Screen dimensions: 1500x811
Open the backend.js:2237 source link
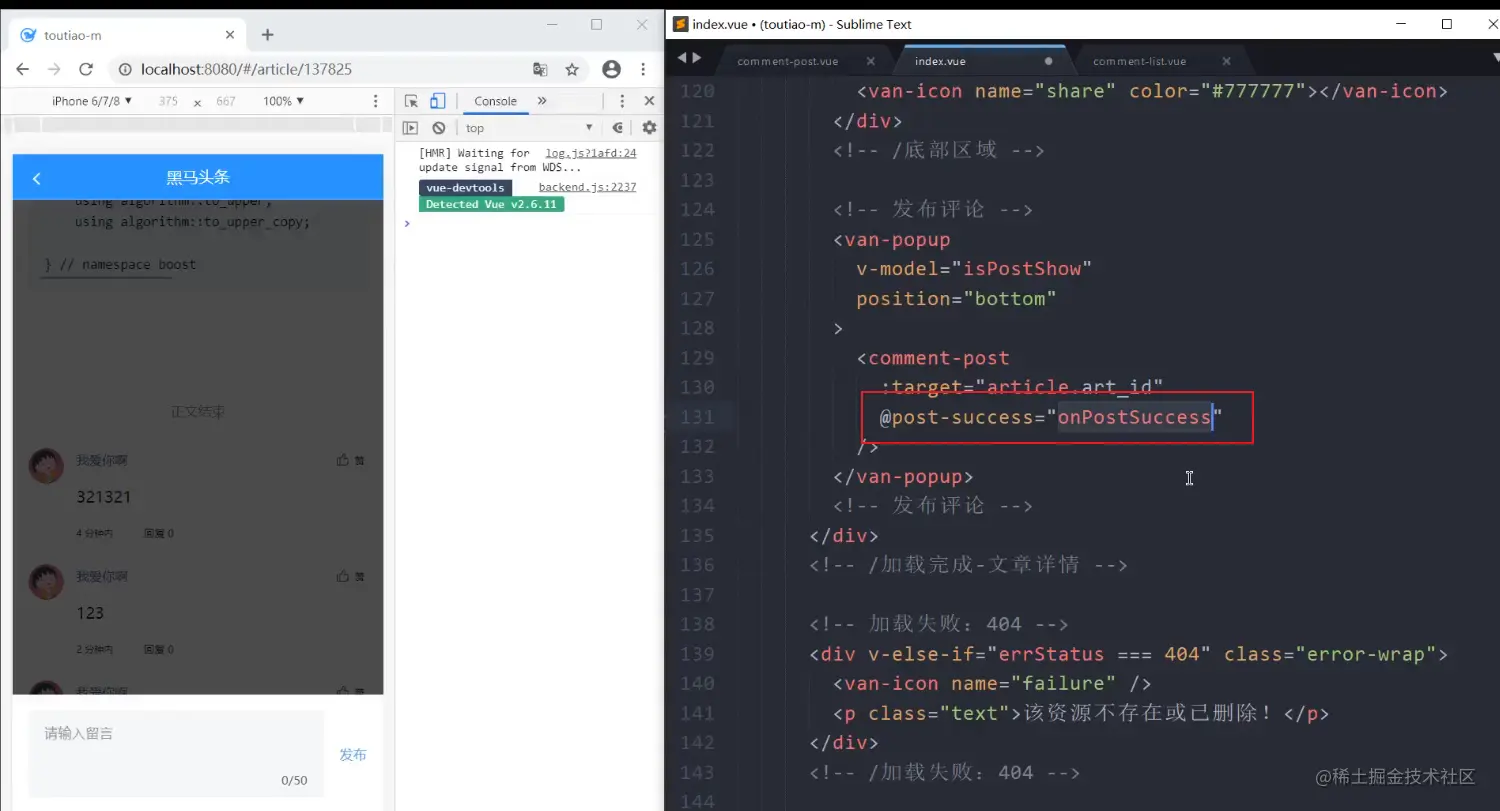587,187
